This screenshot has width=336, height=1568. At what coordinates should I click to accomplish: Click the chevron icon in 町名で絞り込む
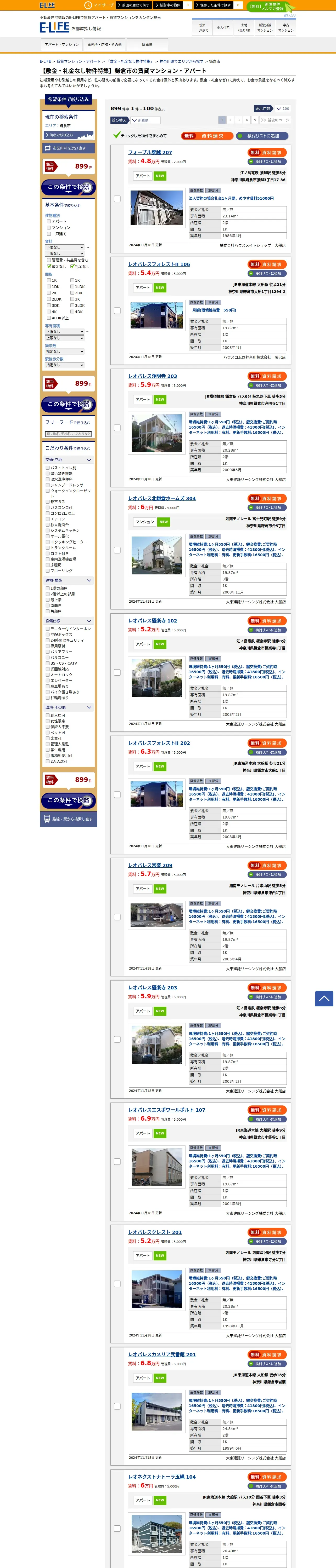point(46,135)
